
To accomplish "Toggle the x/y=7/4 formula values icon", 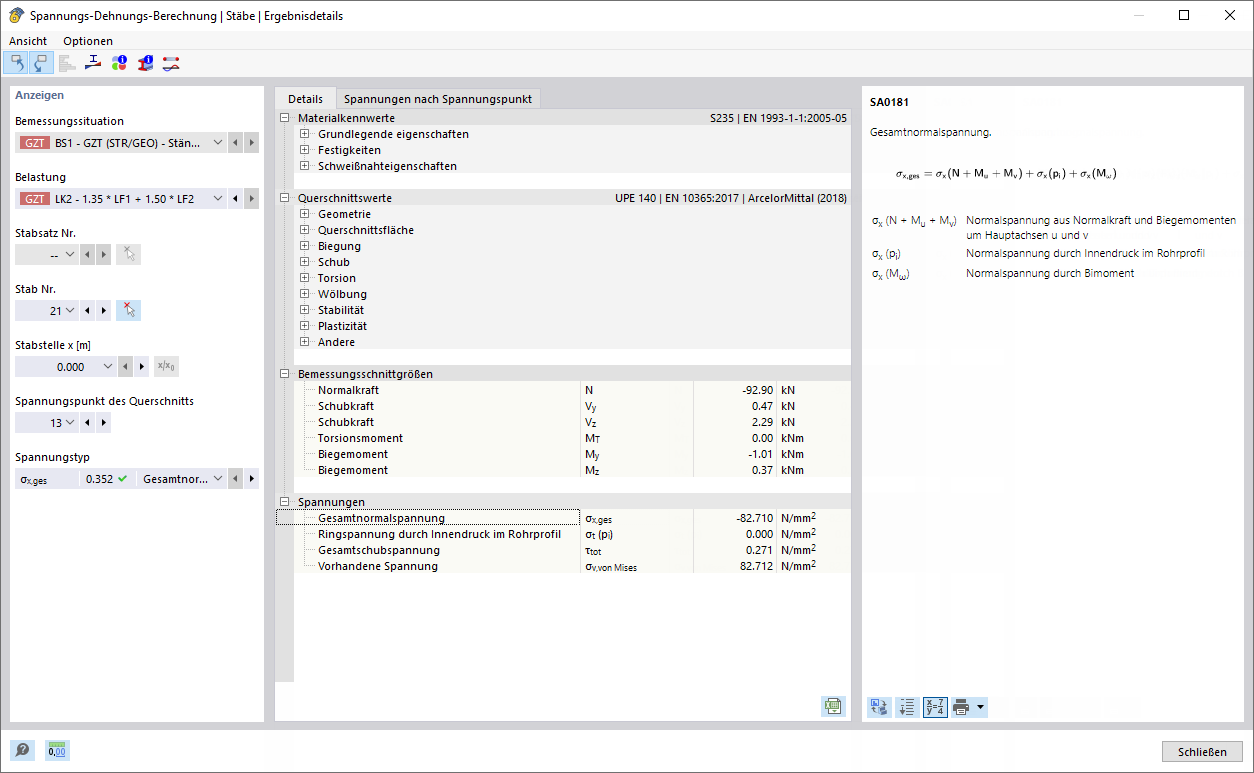I will (935, 707).
